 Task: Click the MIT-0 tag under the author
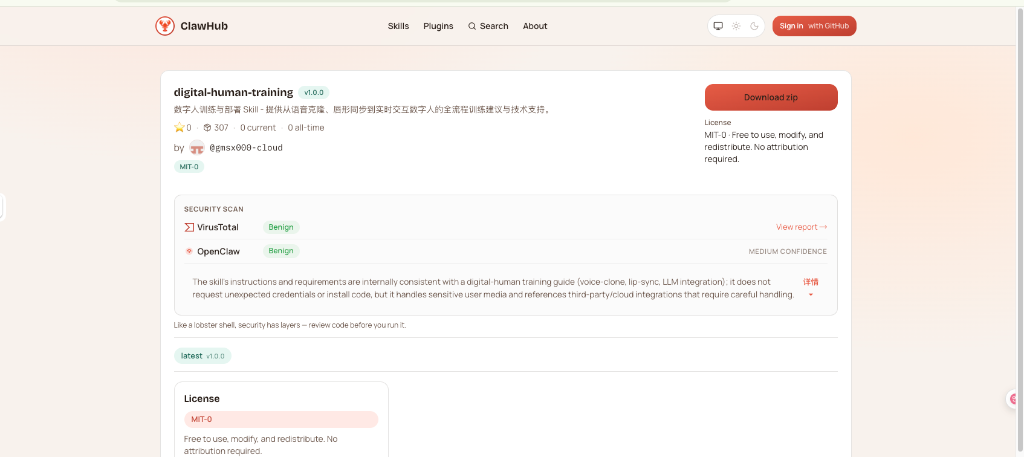(x=189, y=166)
